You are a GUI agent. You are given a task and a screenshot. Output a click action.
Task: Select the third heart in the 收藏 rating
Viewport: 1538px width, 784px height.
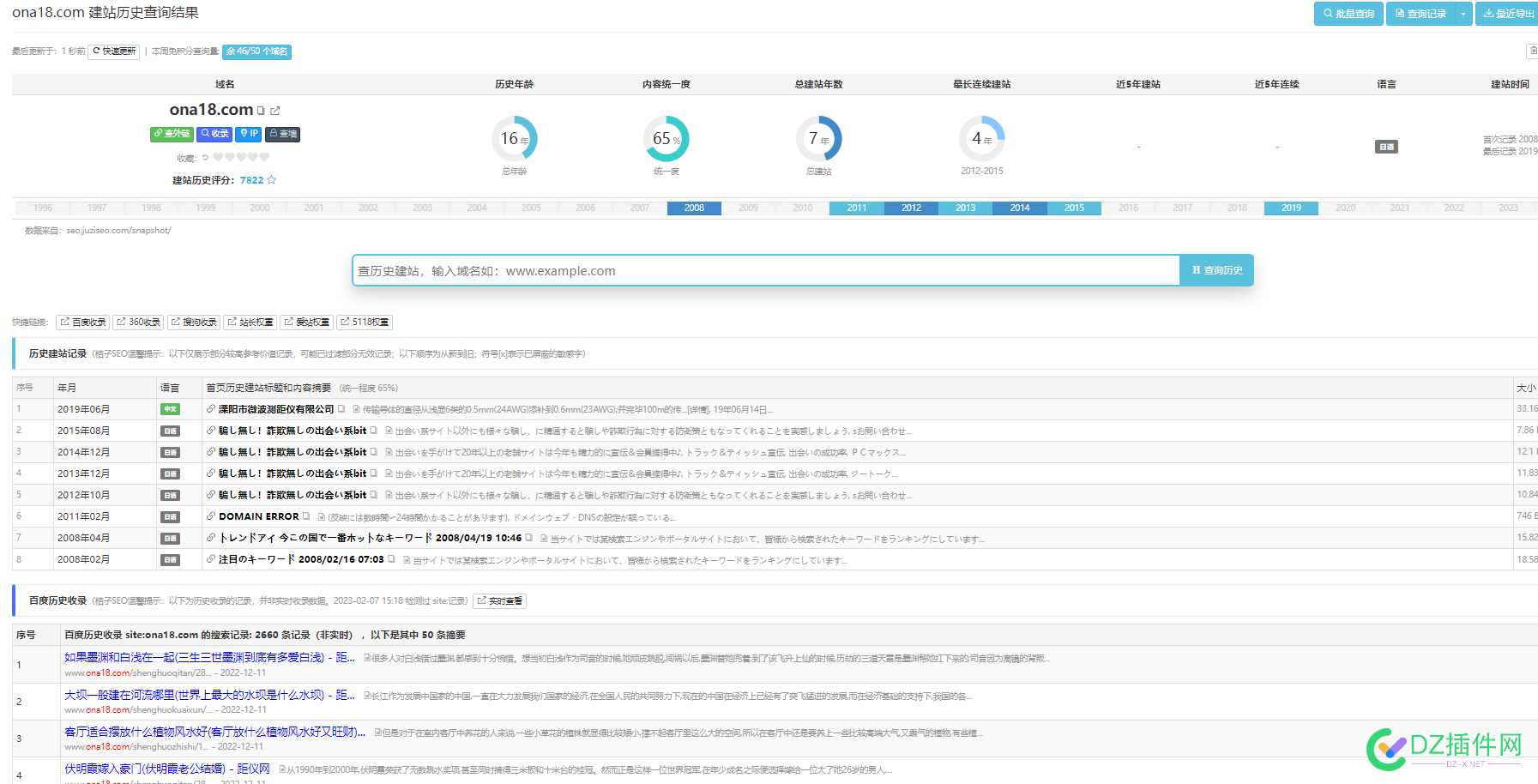[241, 158]
